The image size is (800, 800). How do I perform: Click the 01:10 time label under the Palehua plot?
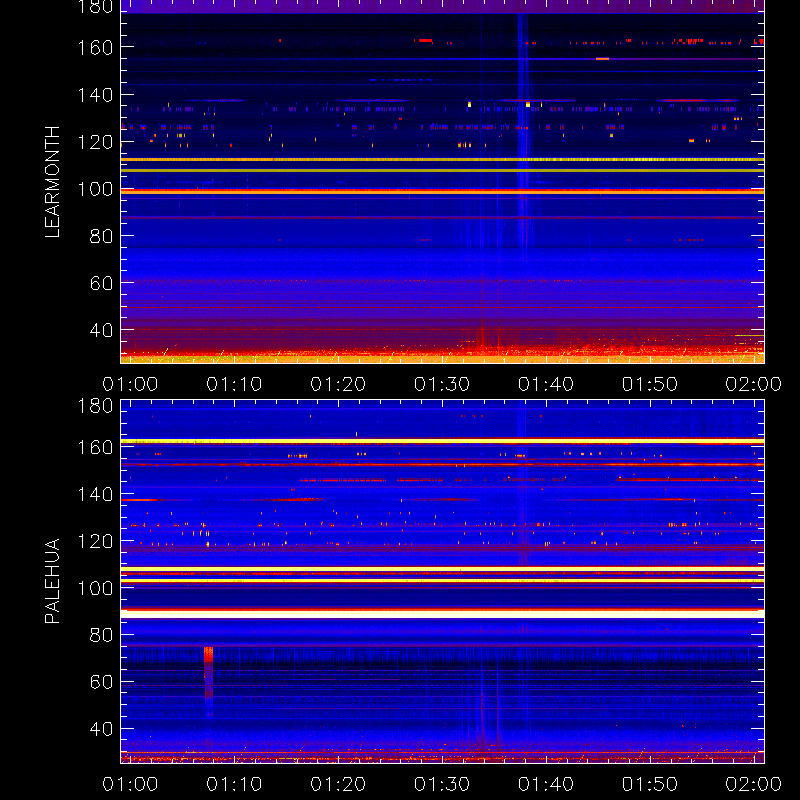point(234,784)
